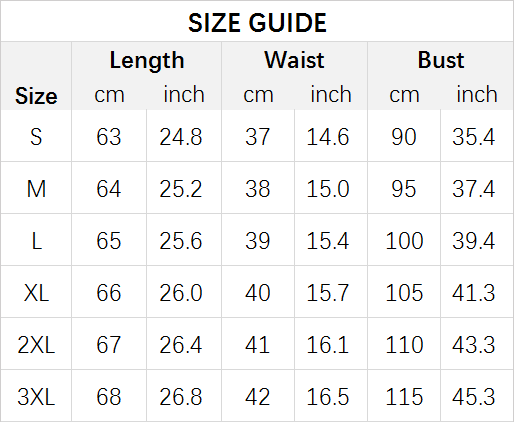Select the XL size row label
Image resolution: width=515 pixels, height=423 pixels.
(x=36, y=293)
